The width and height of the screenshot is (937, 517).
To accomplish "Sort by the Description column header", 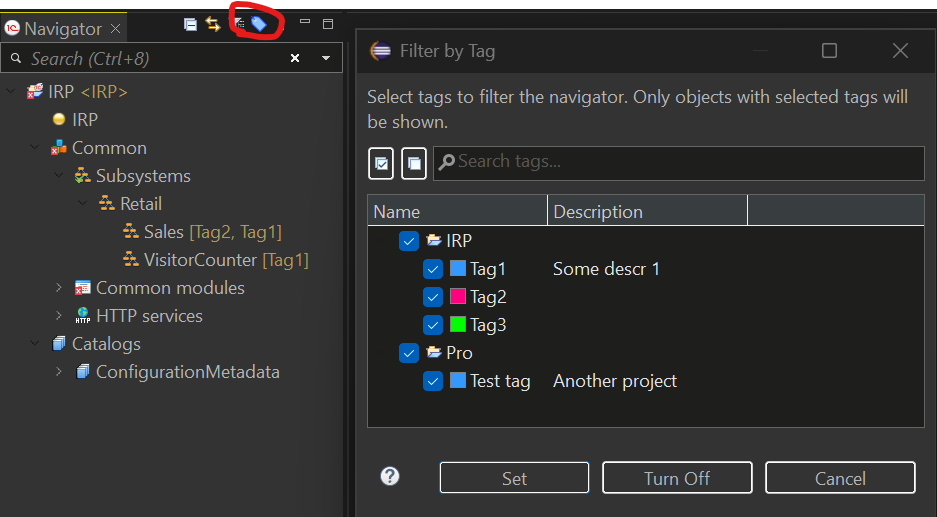I will pyautogui.click(x=648, y=212).
